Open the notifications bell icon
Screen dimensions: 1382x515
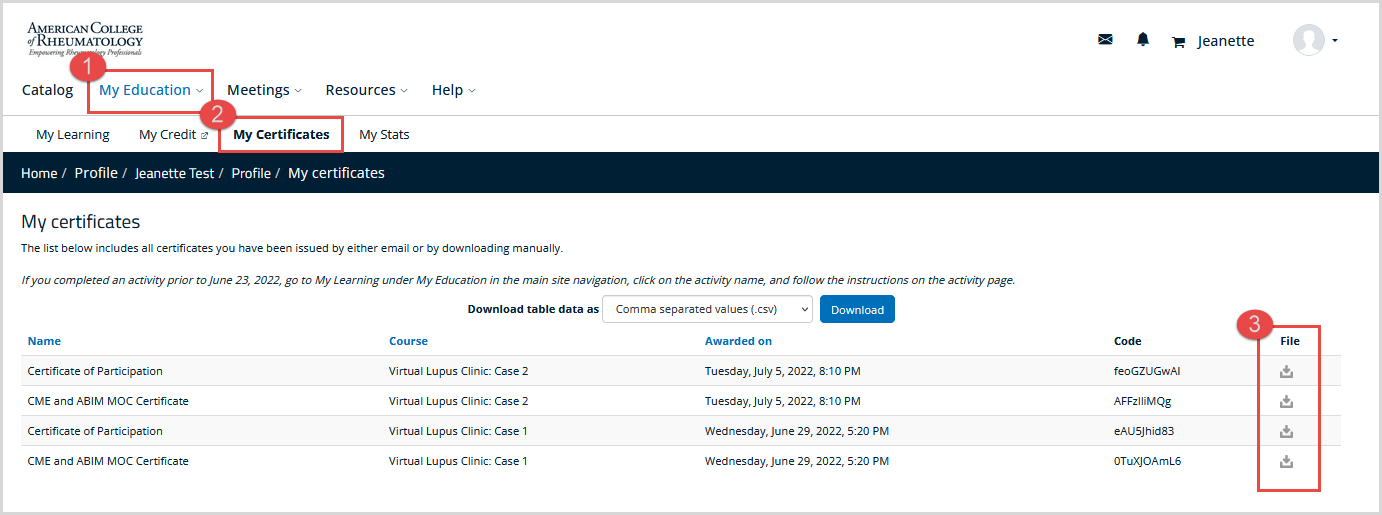click(1143, 40)
